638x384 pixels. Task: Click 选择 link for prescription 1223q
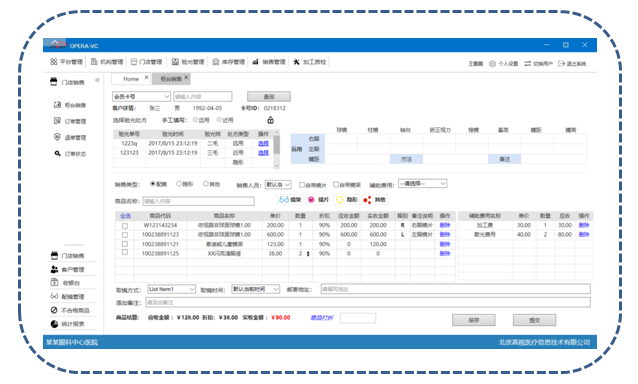(263, 143)
